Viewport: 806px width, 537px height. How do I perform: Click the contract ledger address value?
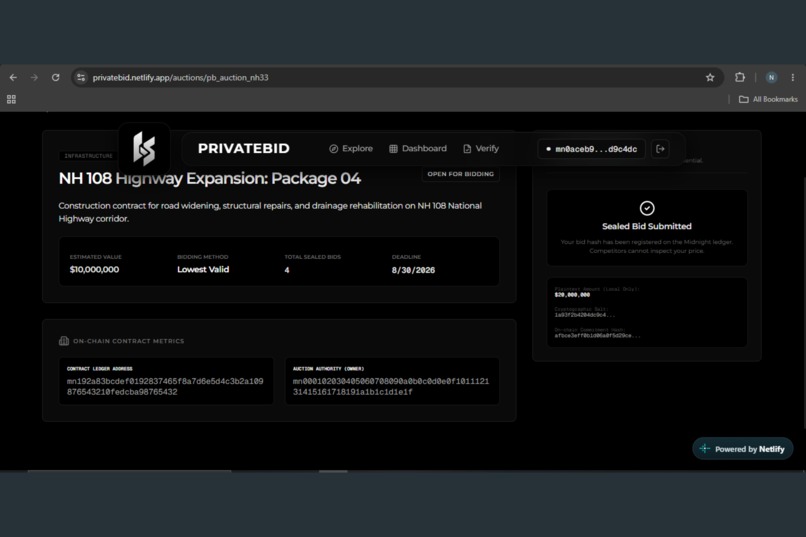165,386
